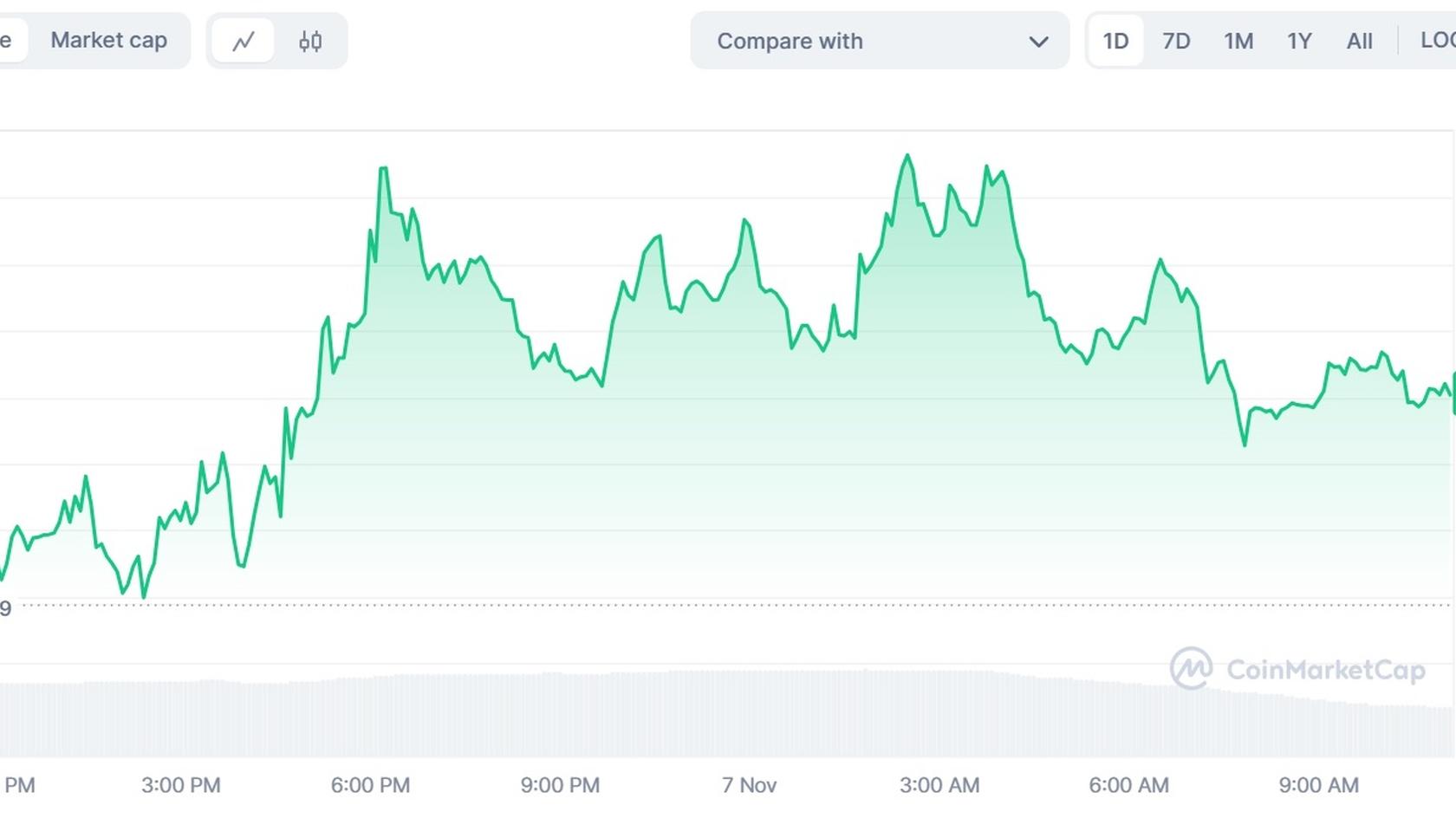This screenshot has width=1456, height=818.
Task: Select the 7D time range
Action: click(1176, 41)
